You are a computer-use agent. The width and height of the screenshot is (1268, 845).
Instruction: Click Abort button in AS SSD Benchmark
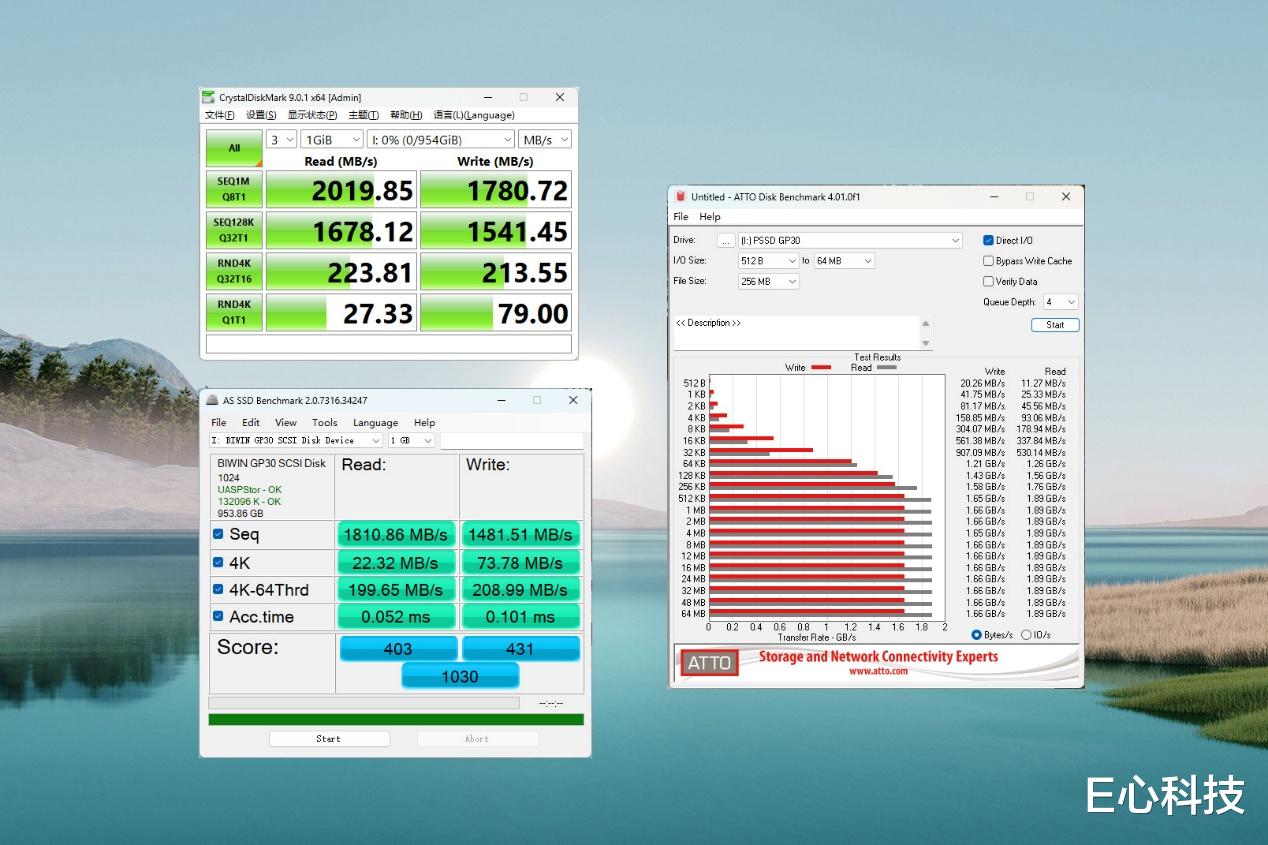[477, 739]
